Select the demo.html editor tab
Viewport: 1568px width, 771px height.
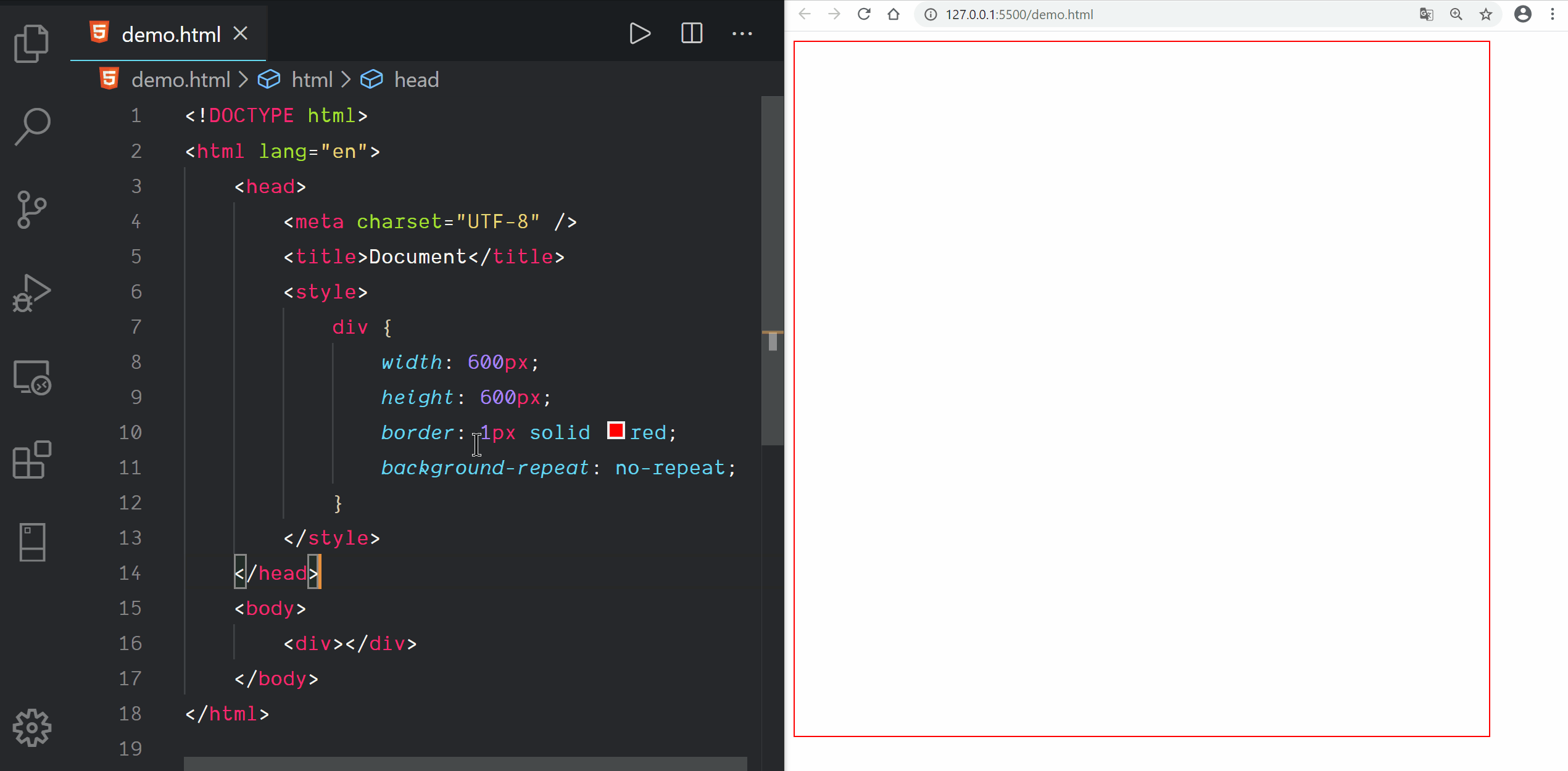170,35
